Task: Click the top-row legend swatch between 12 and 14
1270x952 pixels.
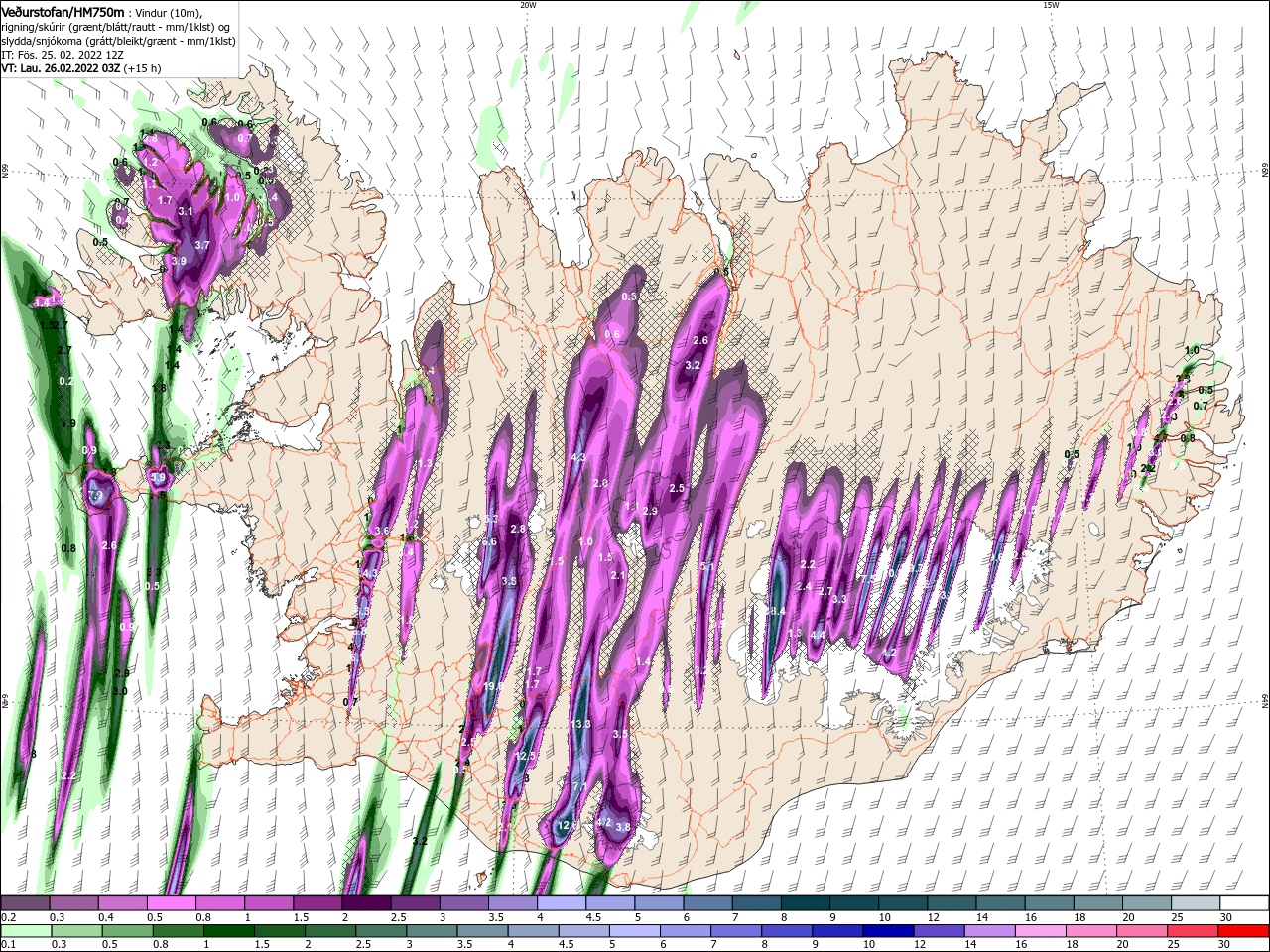Action: tap(952, 903)
